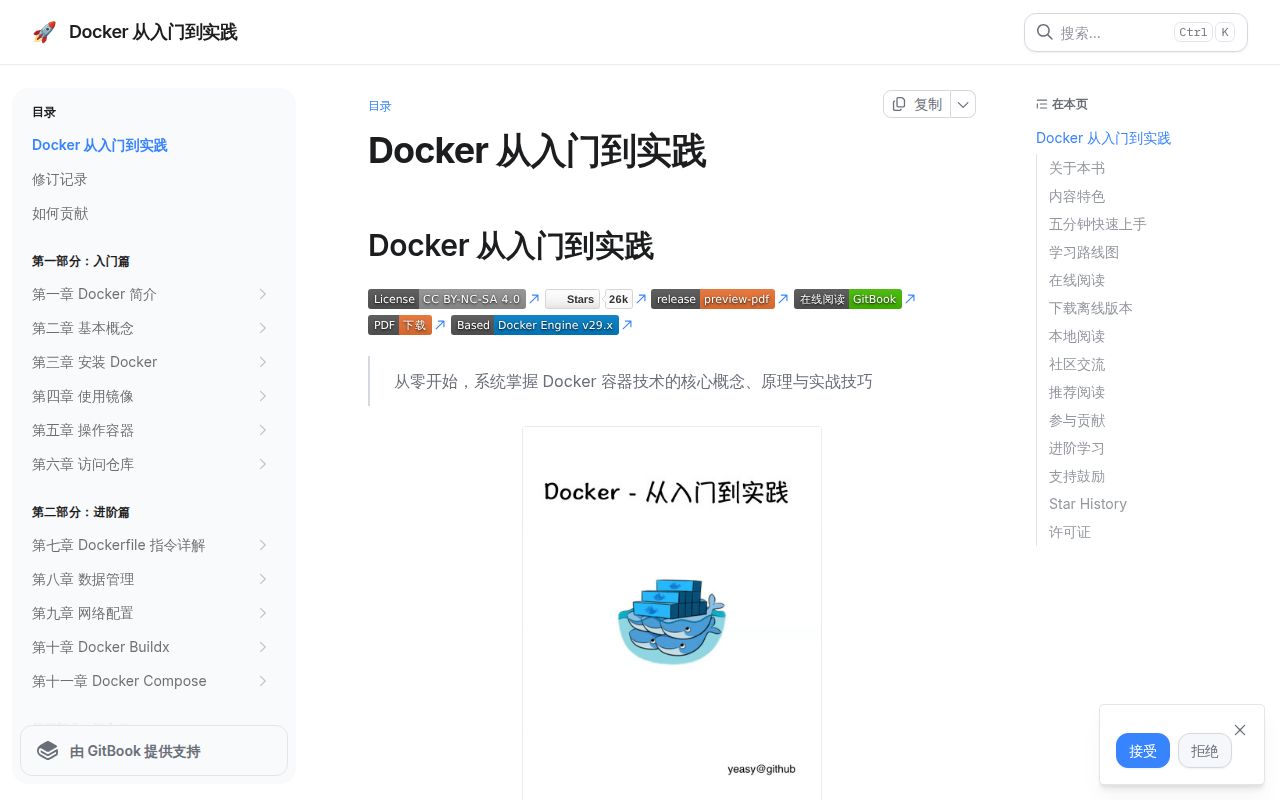Jump to 关于本书 section
Viewport: 1280px width, 800px height.
tap(1077, 168)
